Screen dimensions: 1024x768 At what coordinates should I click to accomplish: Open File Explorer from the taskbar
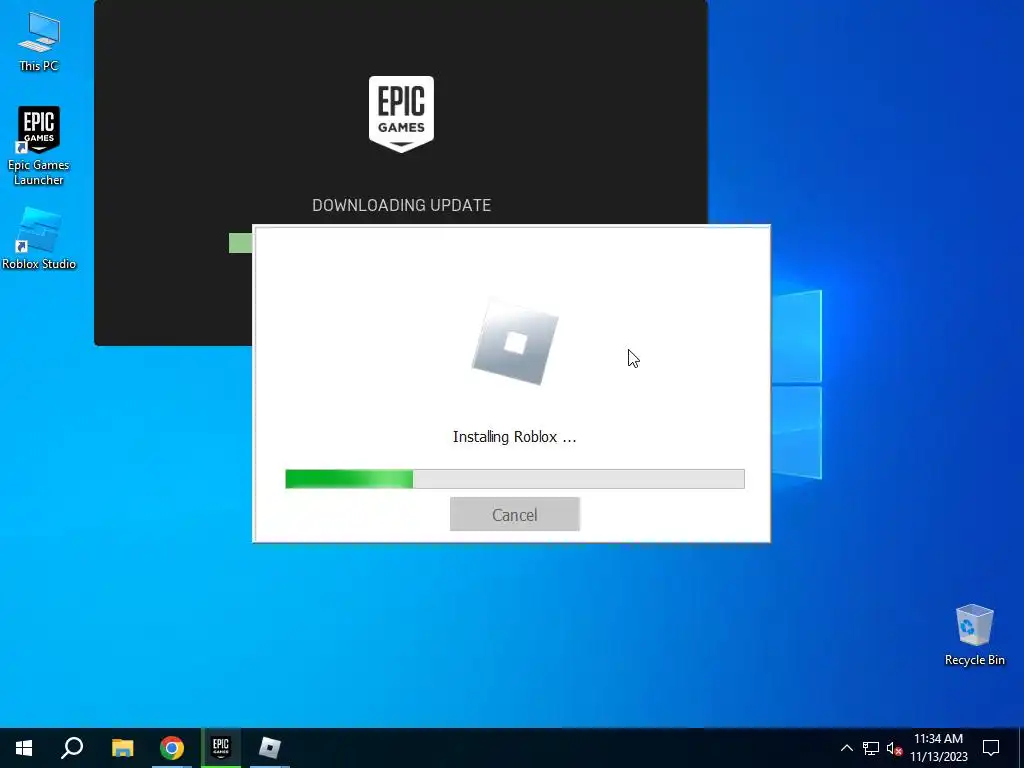[122, 748]
